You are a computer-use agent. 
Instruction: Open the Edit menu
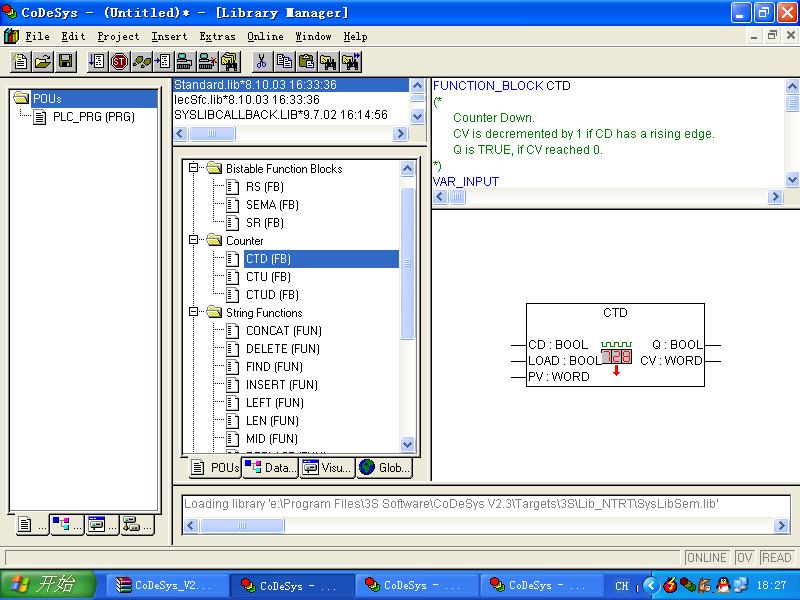click(x=73, y=36)
